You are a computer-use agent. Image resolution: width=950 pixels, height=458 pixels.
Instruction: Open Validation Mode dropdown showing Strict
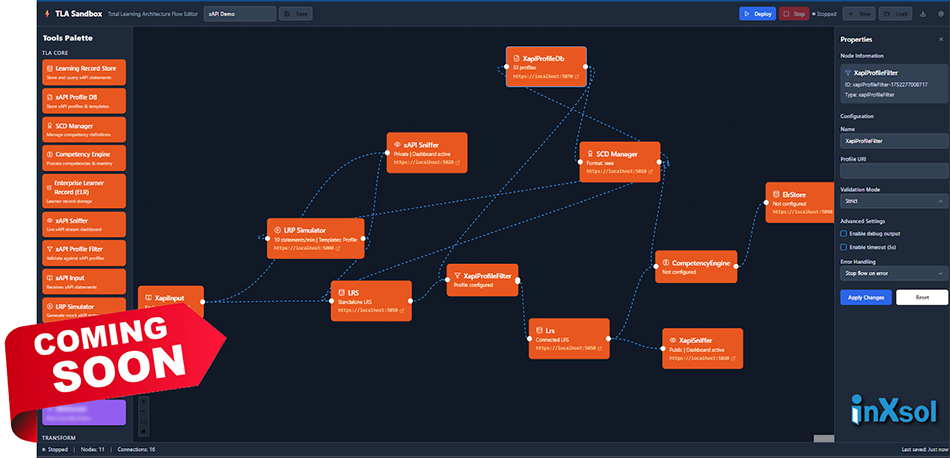click(894, 201)
